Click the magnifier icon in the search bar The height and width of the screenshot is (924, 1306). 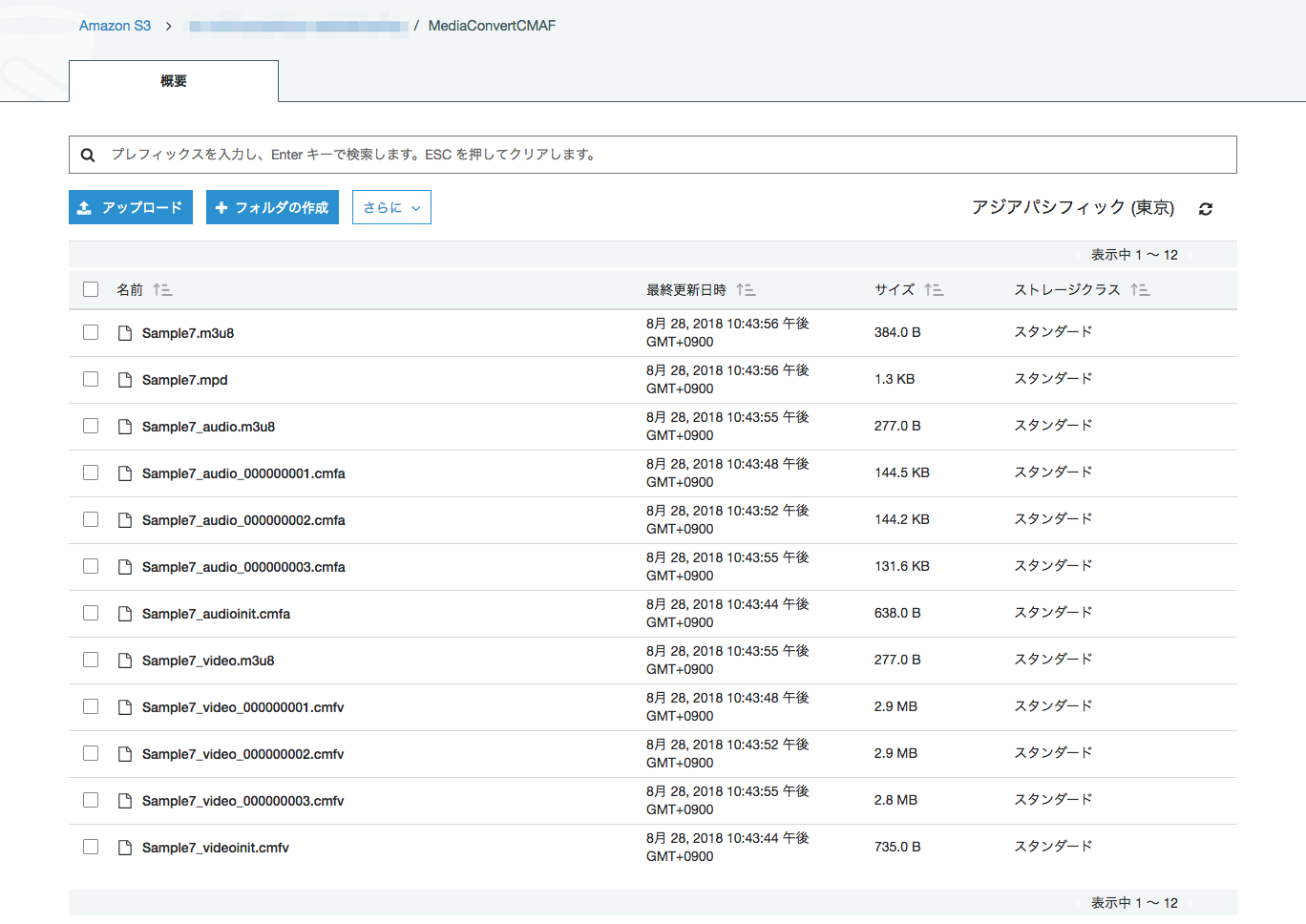[88, 154]
